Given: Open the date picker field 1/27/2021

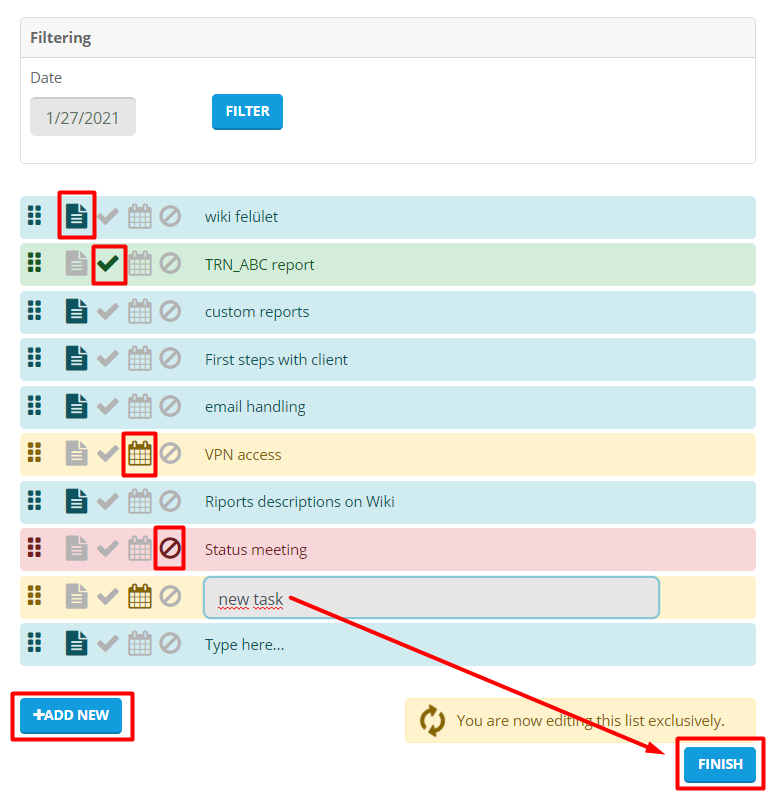Looking at the screenshot, I should click(83, 117).
